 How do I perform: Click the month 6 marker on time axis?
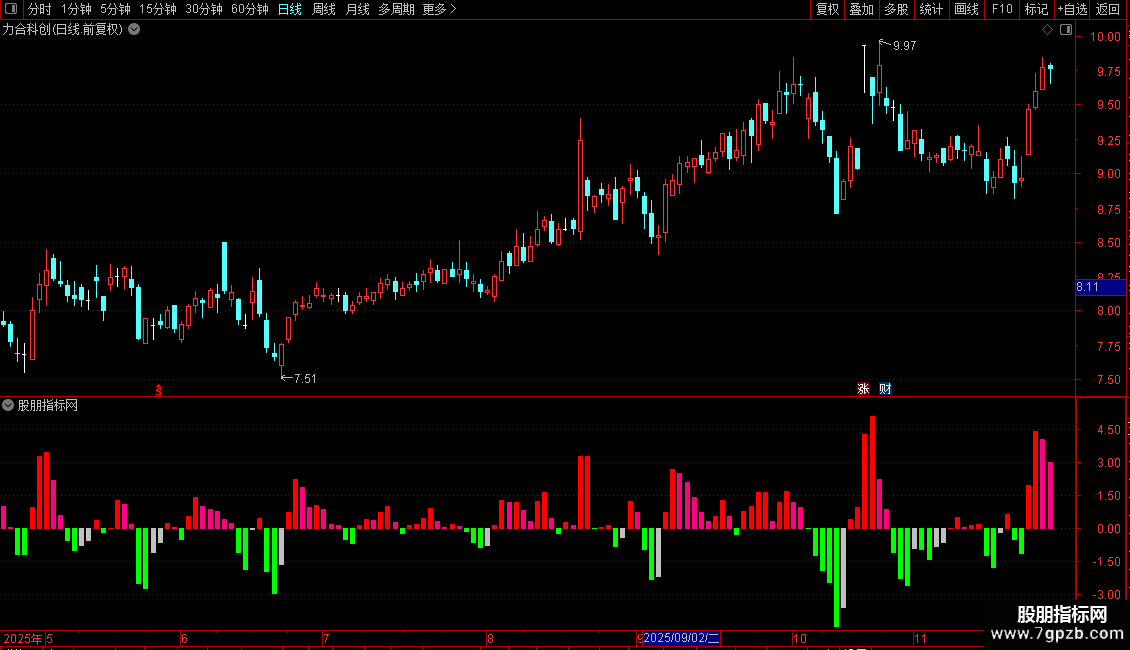[184, 638]
